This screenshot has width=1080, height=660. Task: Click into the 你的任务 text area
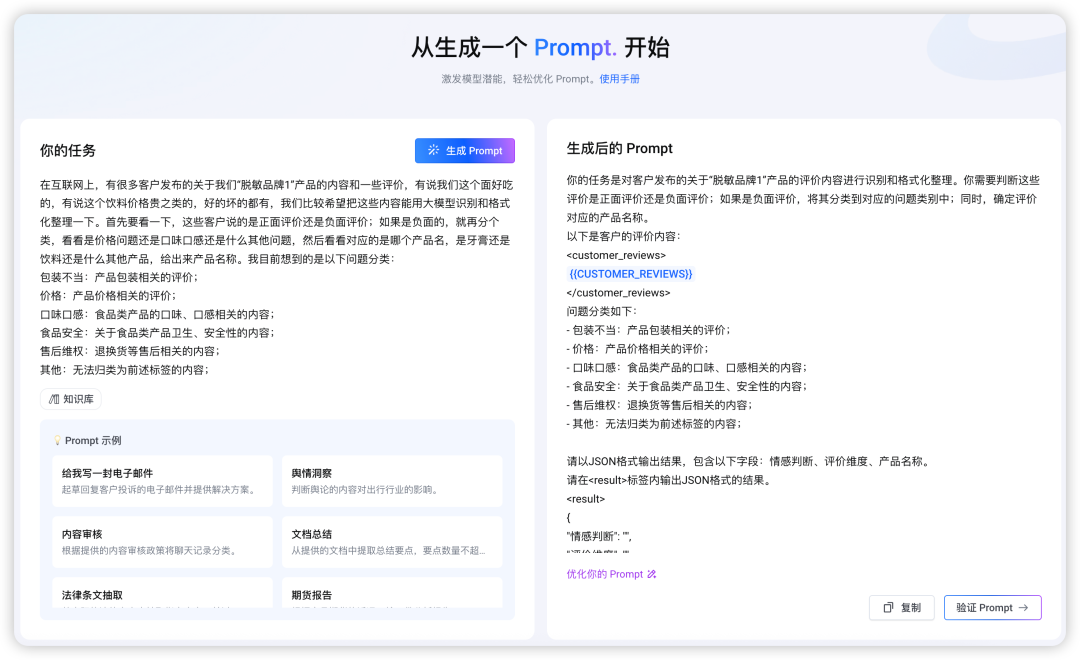(277, 277)
